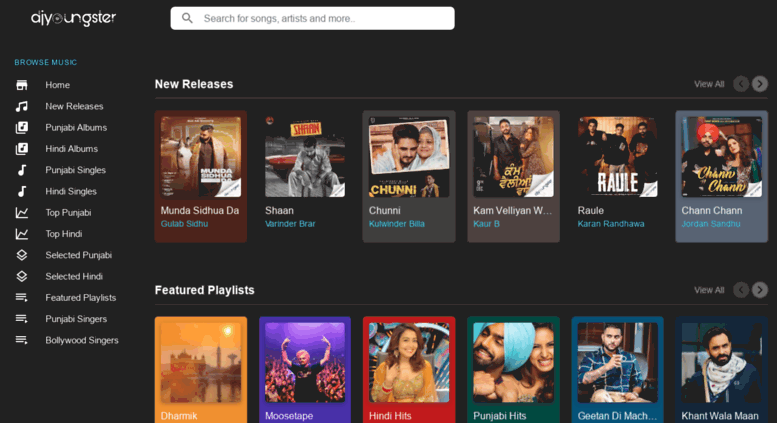Viewport: 777px width, 423px height.
Task: Click the Punjabi Albums library icon
Action: coord(21,127)
